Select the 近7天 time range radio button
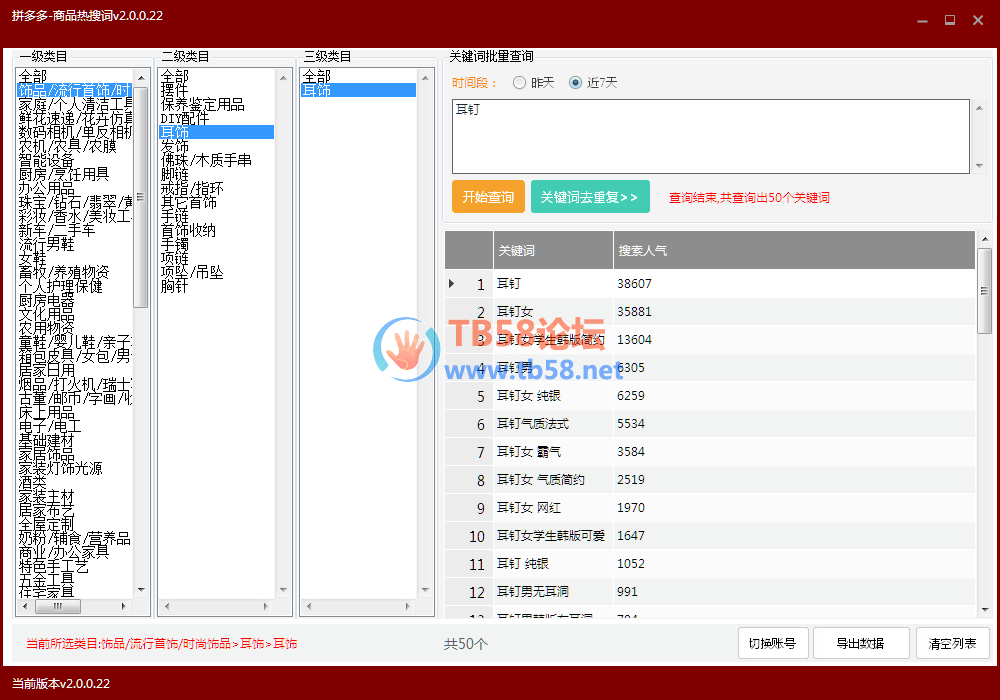 (x=575, y=83)
